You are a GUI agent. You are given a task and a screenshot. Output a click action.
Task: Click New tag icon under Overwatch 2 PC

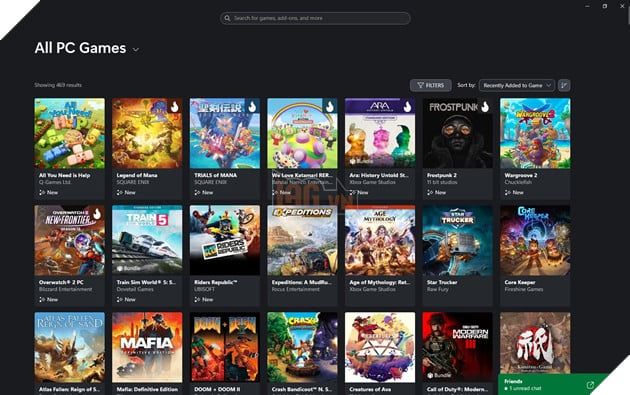(x=42, y=299)
